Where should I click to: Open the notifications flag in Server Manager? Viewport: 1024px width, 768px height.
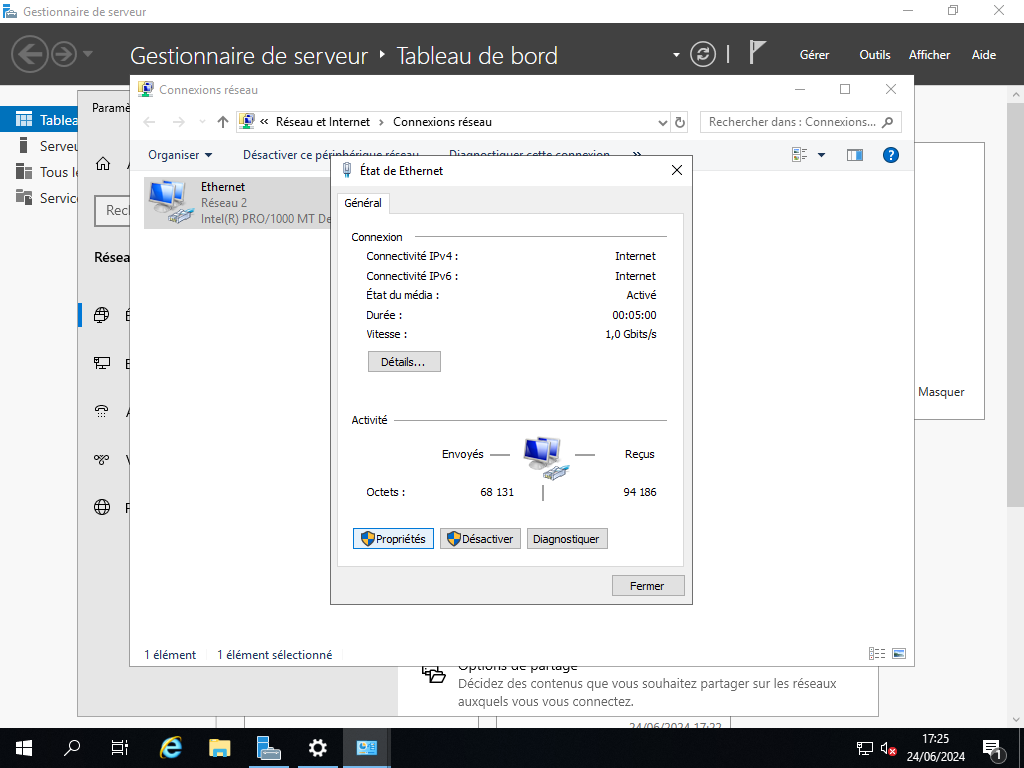coord(758,54)
